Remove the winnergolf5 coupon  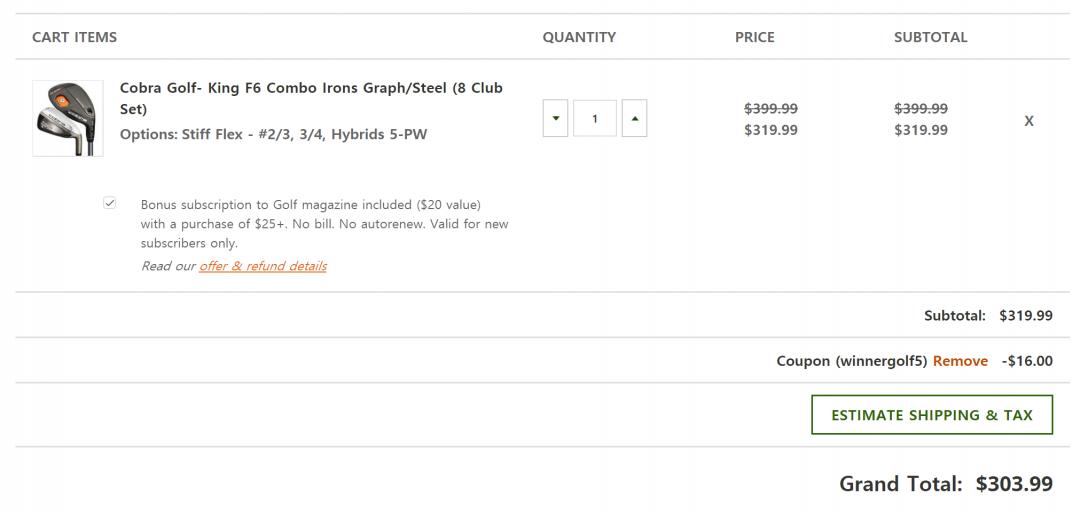click(x=960, y=361)
